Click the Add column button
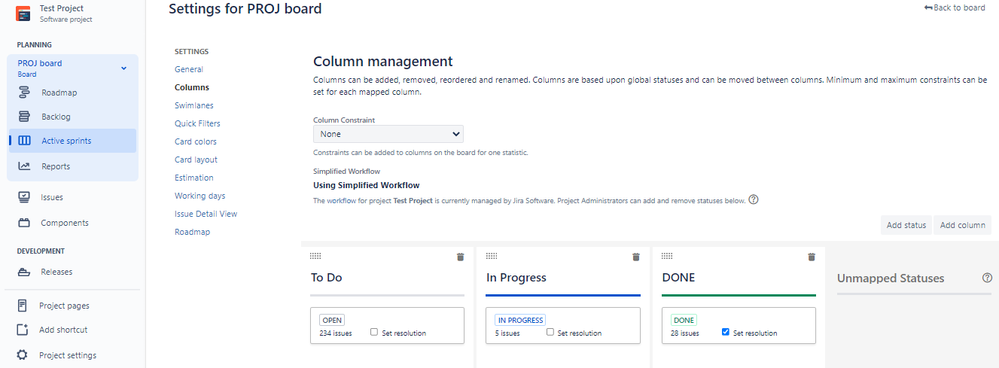This screenshot has height=368, width=999. pos(963,225)
